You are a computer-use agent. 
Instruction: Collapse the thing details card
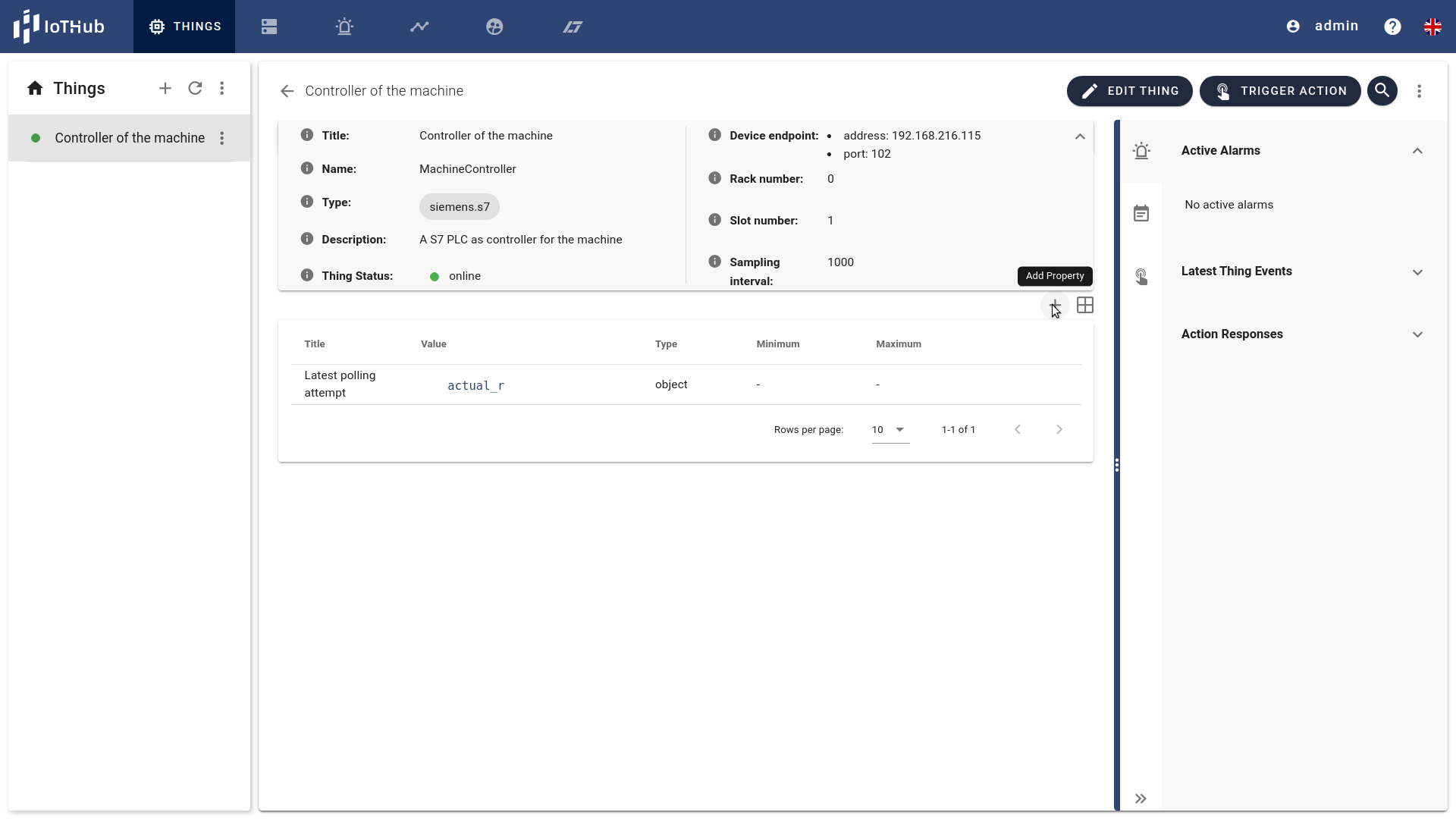pos(1080,136)
